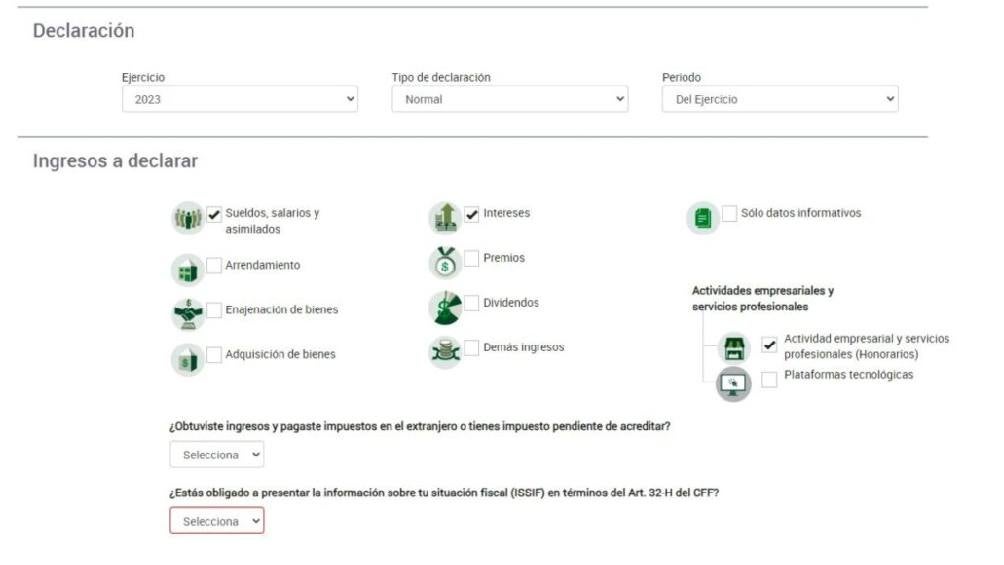
Task: Click the Intereses money arrow icon
Action: coord(444,218)
